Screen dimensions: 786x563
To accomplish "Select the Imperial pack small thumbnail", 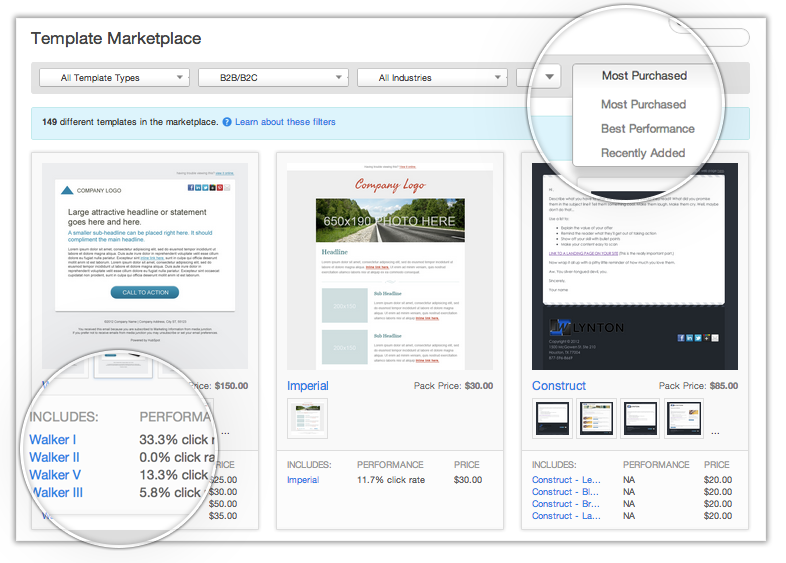I will pos(307,419).
